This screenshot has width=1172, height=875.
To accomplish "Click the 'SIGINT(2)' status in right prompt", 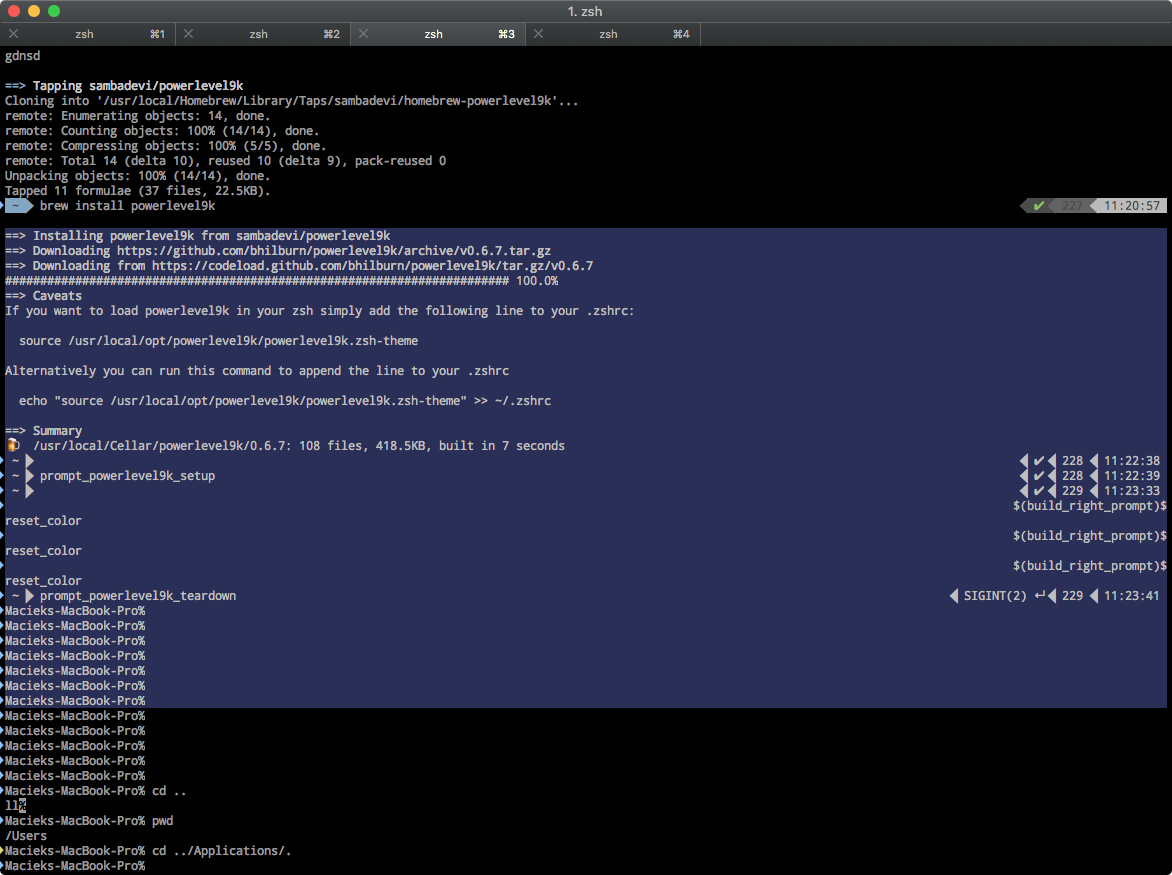I will (x=995, y=596).
